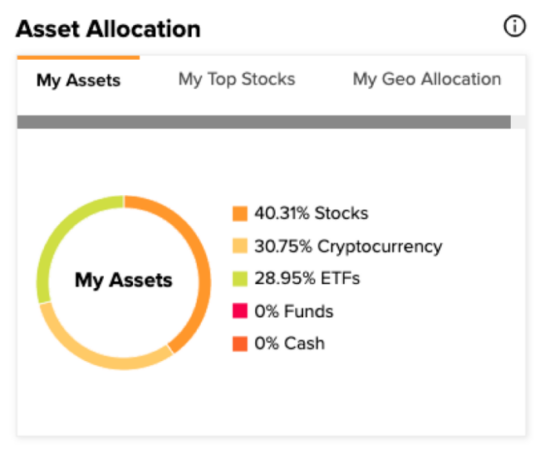Open the My Top Stocks tab
The height and width of the screenshot is (454, 540).
237,79
